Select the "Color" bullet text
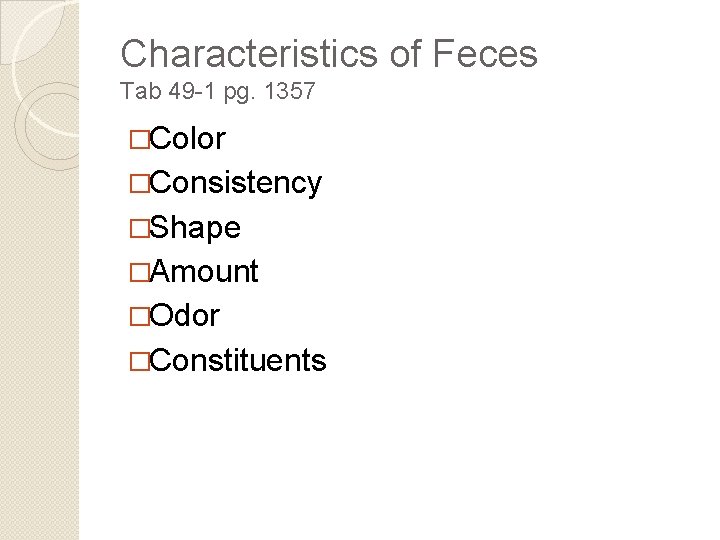The image size is (720, 540). [186, 139]
